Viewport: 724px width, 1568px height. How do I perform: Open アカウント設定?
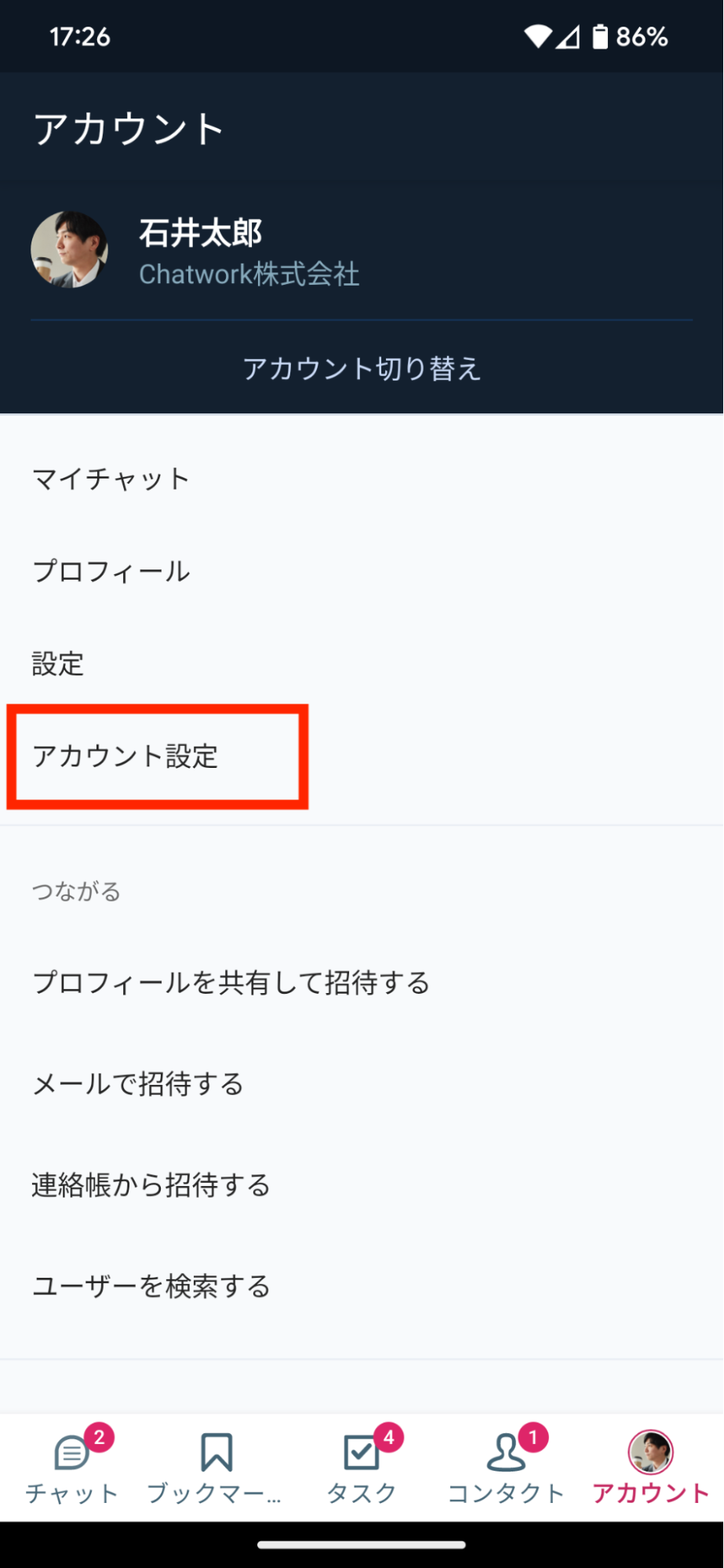362,756
